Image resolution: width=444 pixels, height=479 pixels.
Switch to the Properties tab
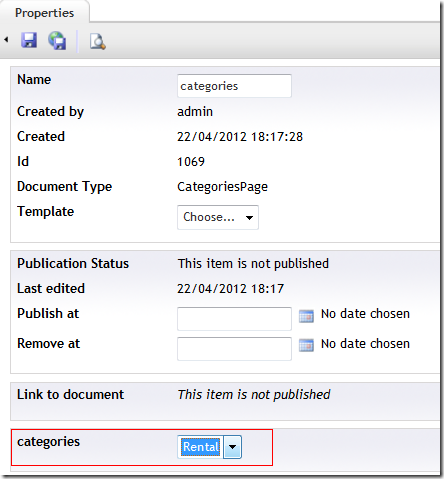pyautogui.click(x=44, y=13)
